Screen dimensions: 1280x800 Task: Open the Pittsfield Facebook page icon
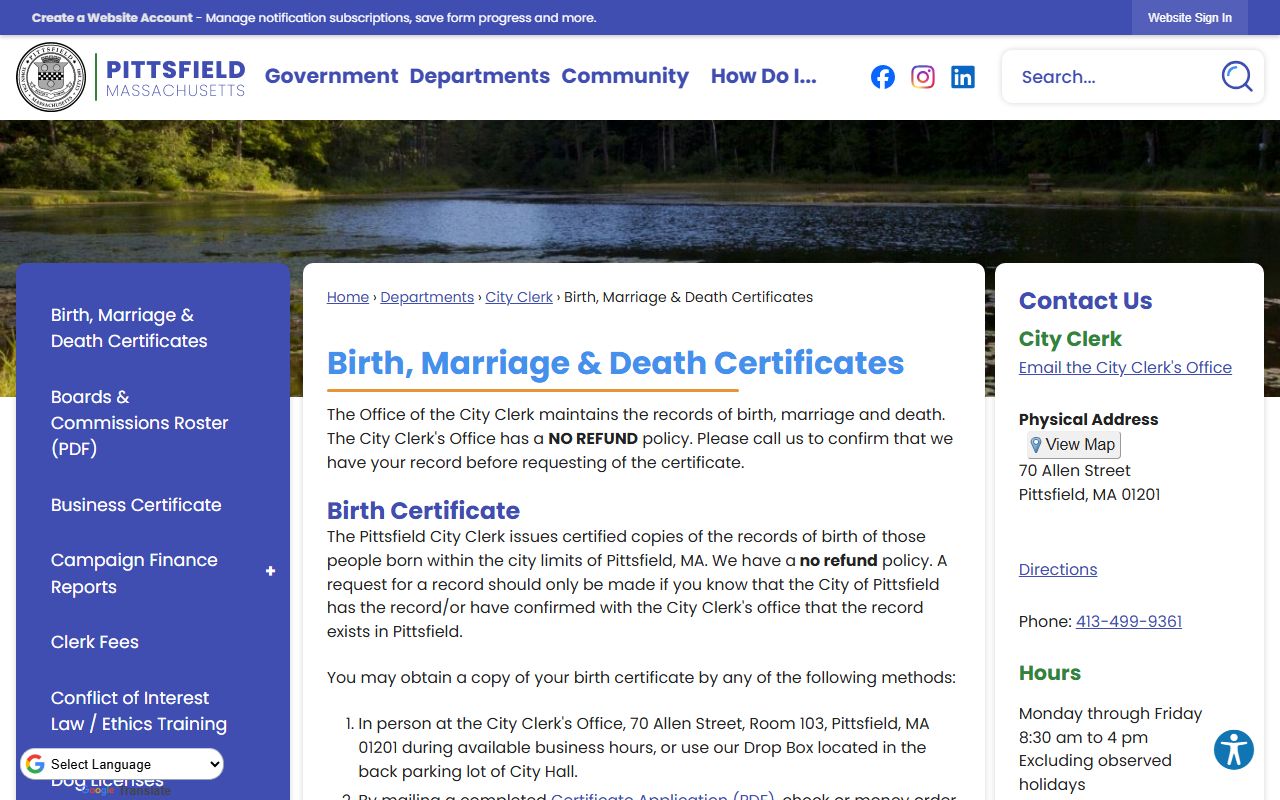(x=882, y=77)
